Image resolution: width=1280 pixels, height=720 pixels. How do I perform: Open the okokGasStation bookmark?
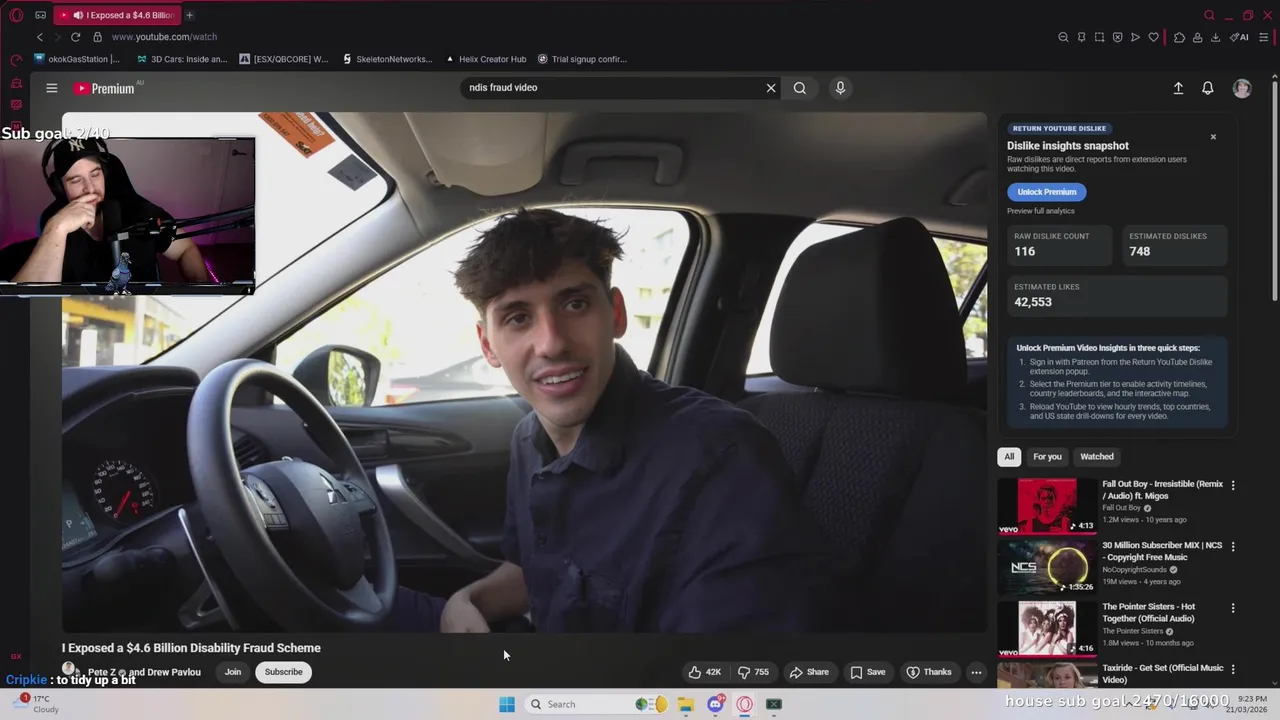77,59
